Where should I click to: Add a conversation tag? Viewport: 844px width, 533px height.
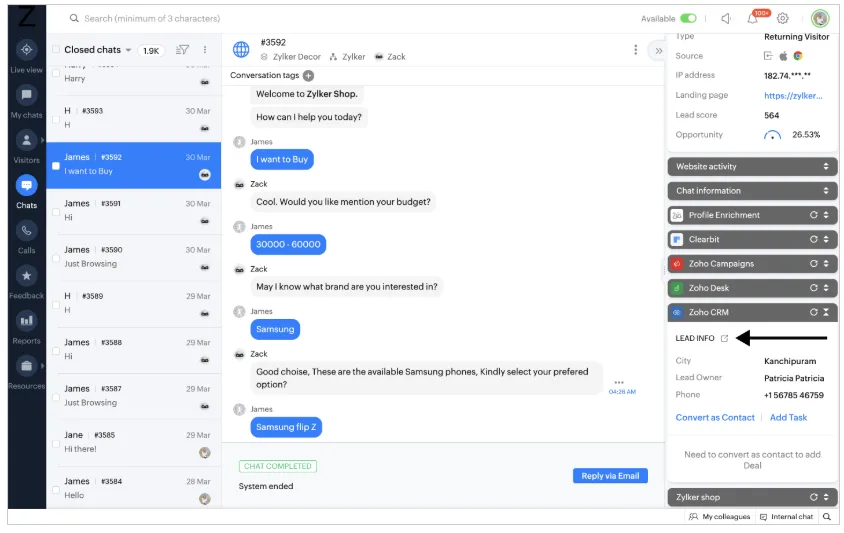coord(308,76)
